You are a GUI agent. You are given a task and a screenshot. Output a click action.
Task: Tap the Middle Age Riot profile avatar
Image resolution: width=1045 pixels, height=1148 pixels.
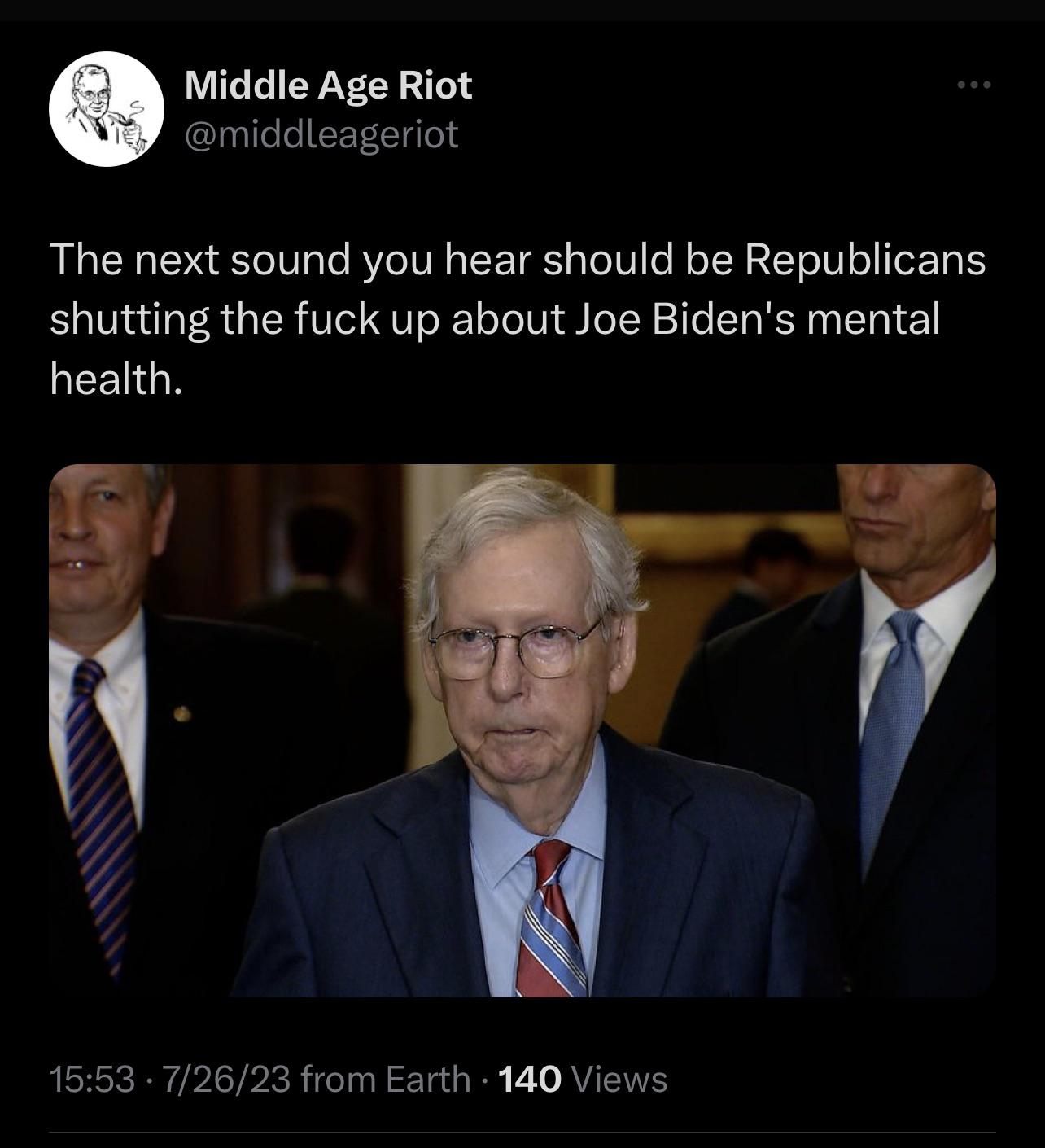[107, 108]
